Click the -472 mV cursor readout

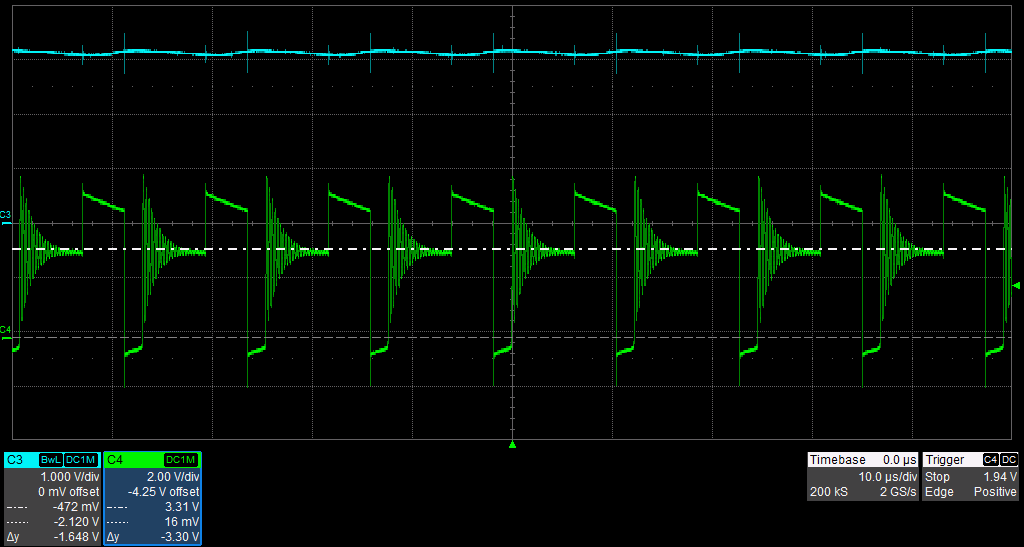[x=78, y=507]
